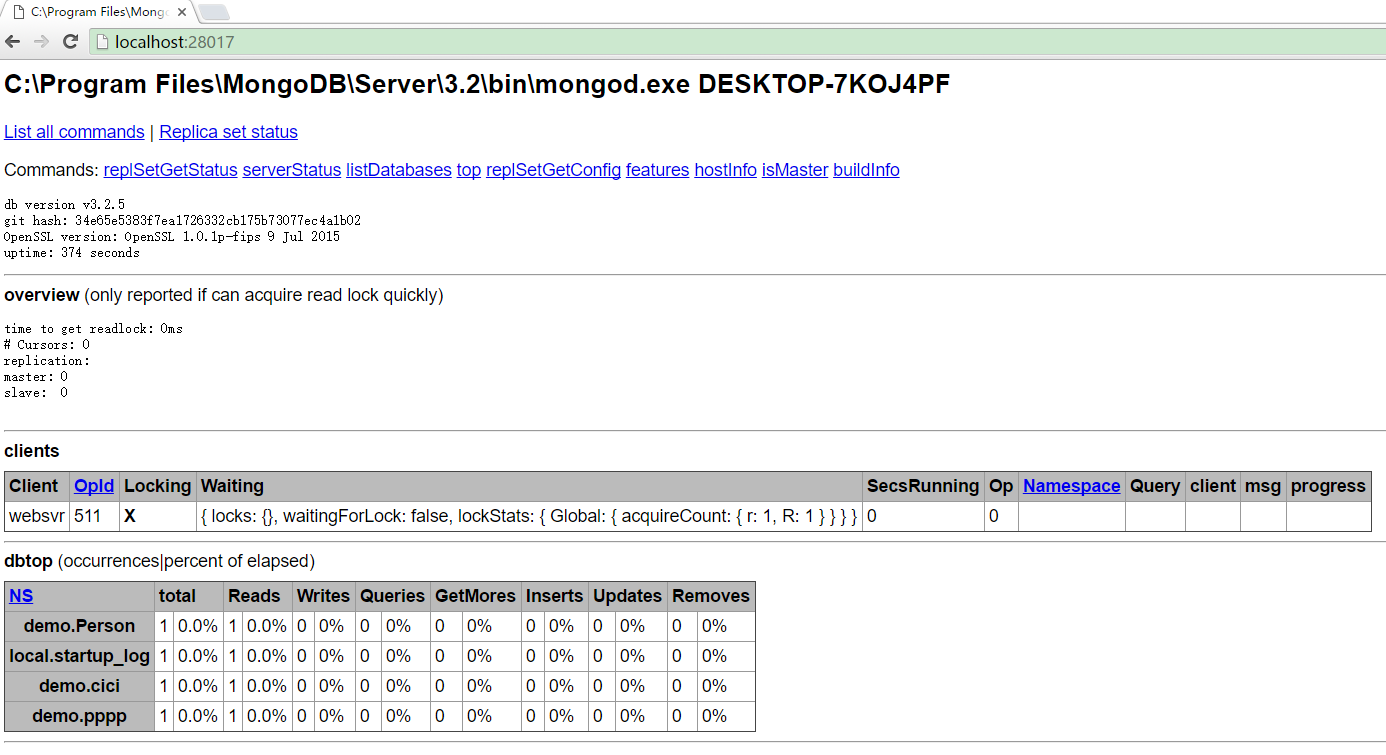This screenshot has height=755, width=1386.
Task: Click the OpId column header link
Action: 94,486
